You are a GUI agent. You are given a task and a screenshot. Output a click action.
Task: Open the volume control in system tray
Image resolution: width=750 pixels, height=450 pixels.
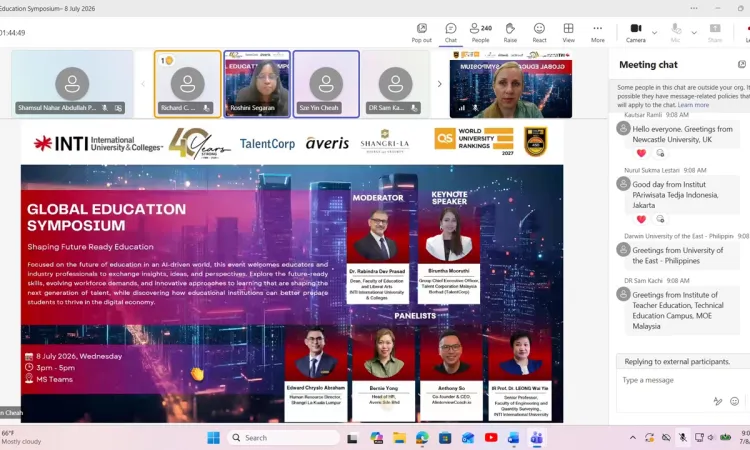(711, 438)
